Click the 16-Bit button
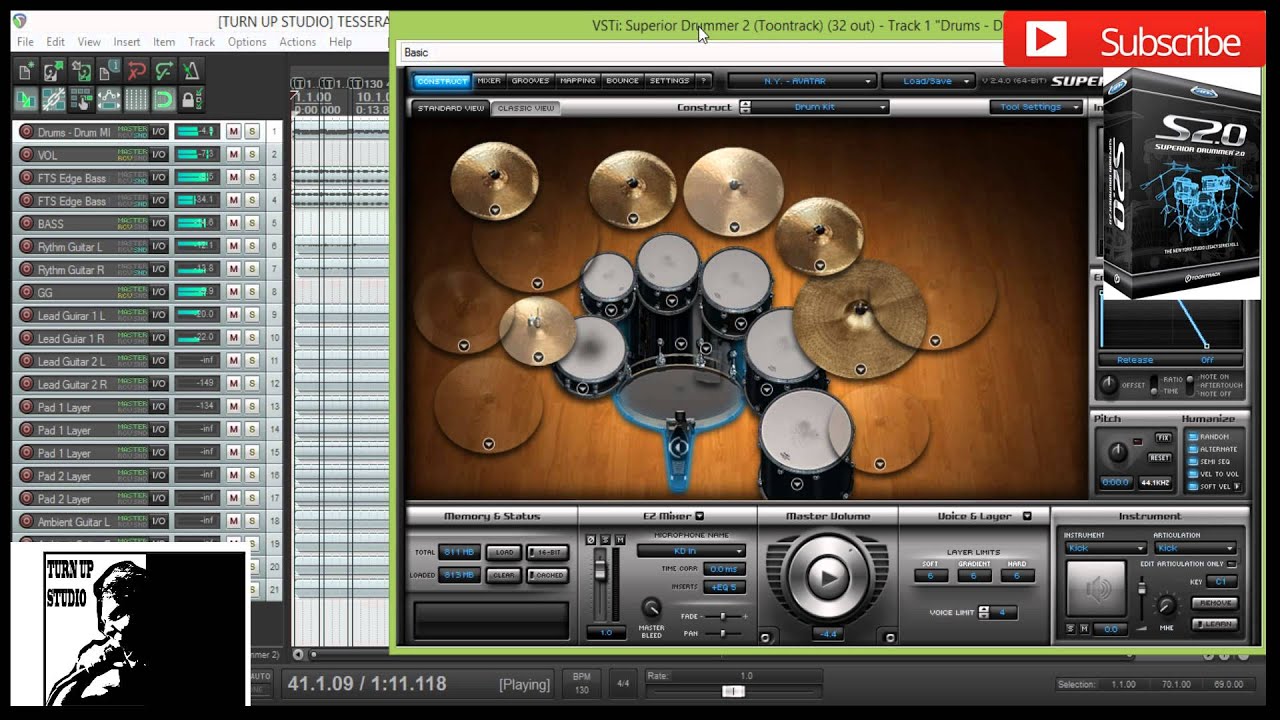Image resolution: width=1280 pixels, height=720 pixels. [x=549, y=552]
